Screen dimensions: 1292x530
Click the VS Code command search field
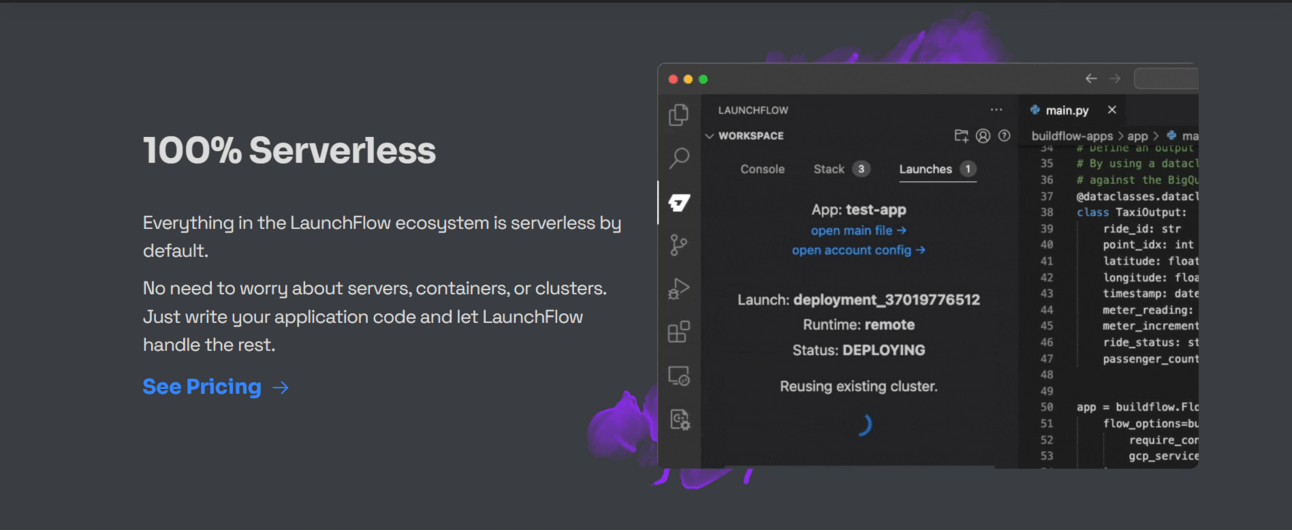point(1166,79)
